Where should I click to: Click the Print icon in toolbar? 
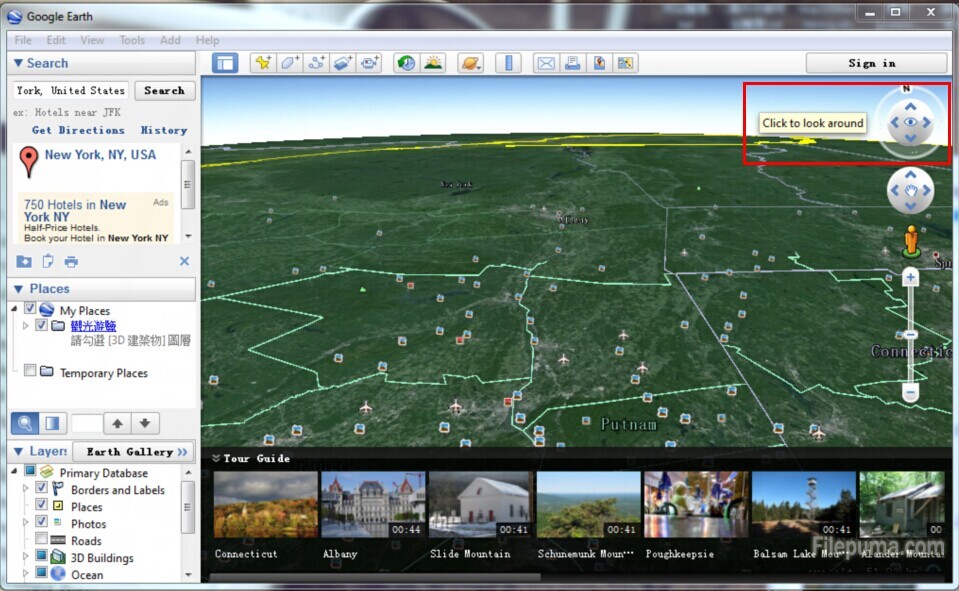pos(572,63)
